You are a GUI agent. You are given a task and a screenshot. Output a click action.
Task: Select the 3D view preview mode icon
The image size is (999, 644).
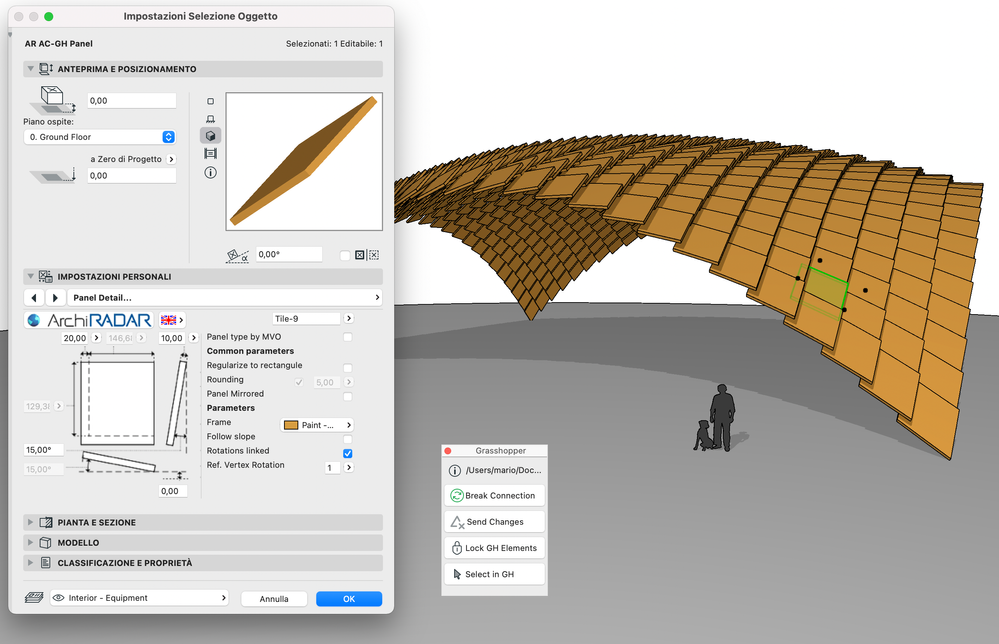click(211, 136)
